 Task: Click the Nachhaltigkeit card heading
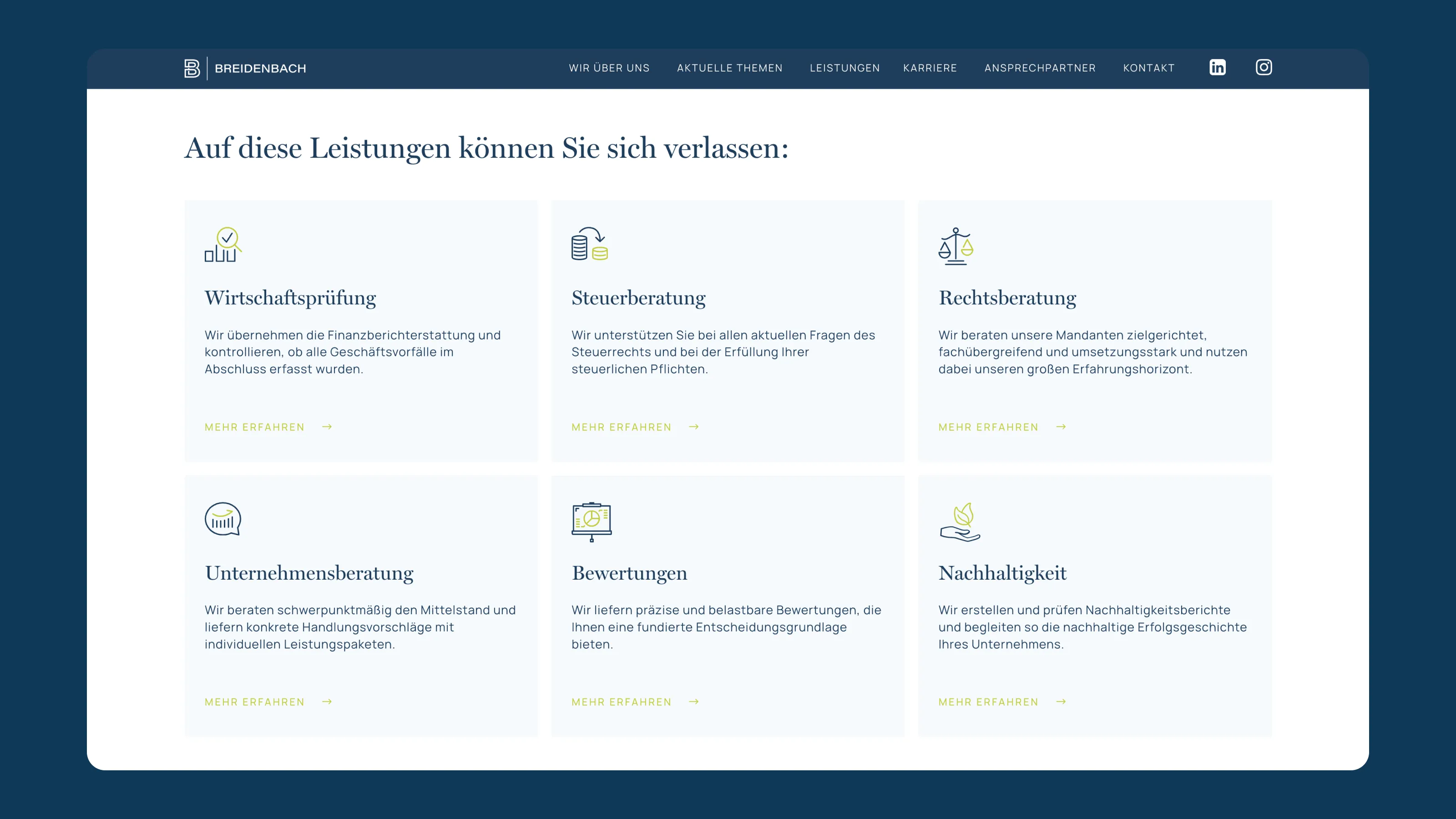pyautogui.click(x=1002, y=573)
